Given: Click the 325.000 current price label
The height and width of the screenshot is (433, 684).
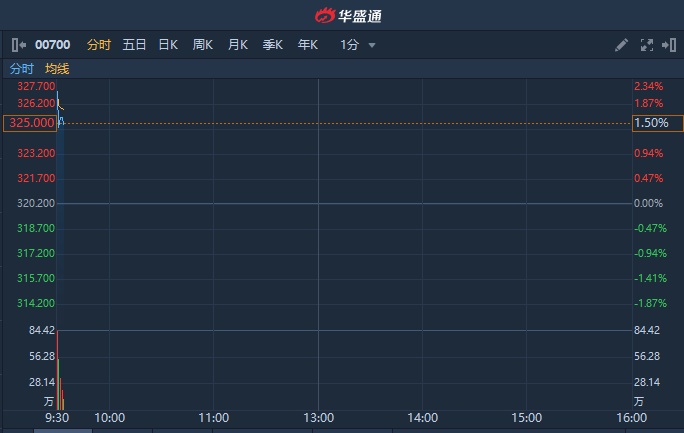Looking at the screenshot, I should point(29,123).
